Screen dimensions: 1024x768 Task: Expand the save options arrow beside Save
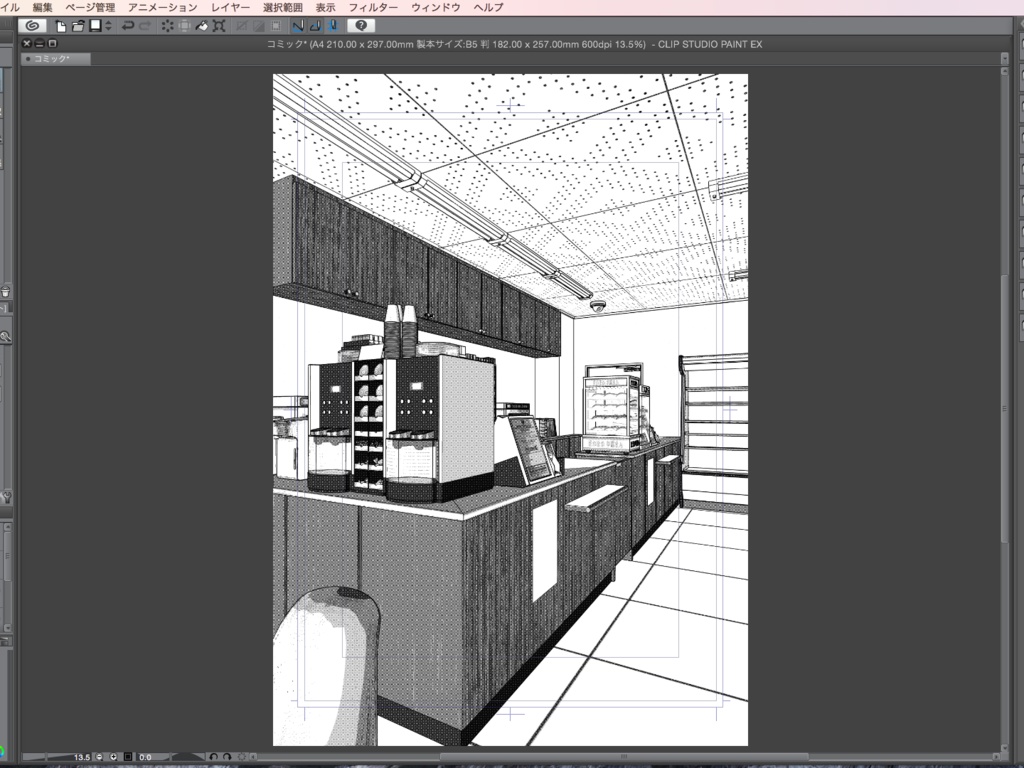(x=108, y=26)
